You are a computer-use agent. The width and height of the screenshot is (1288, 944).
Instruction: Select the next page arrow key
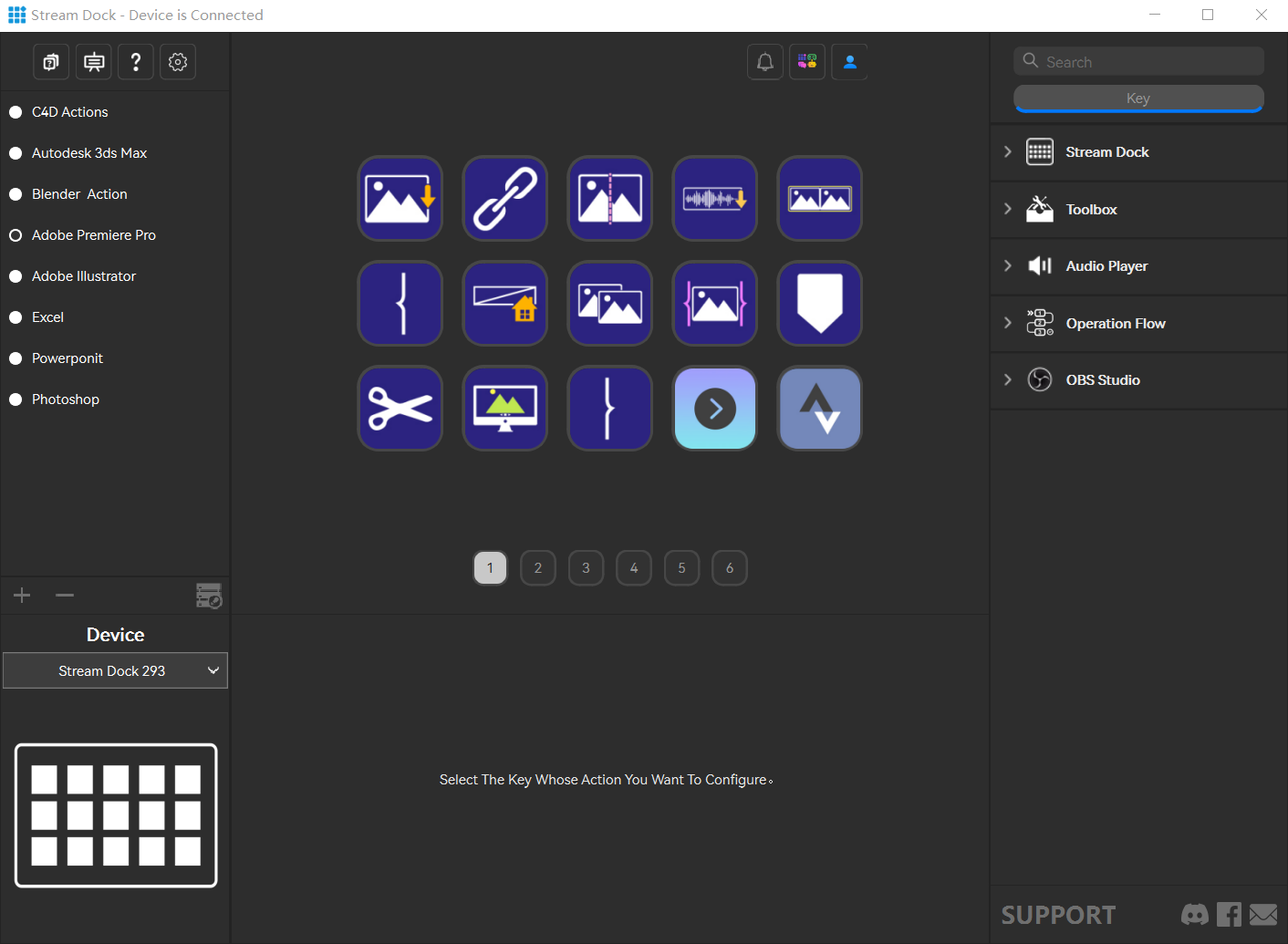[715, 409]
